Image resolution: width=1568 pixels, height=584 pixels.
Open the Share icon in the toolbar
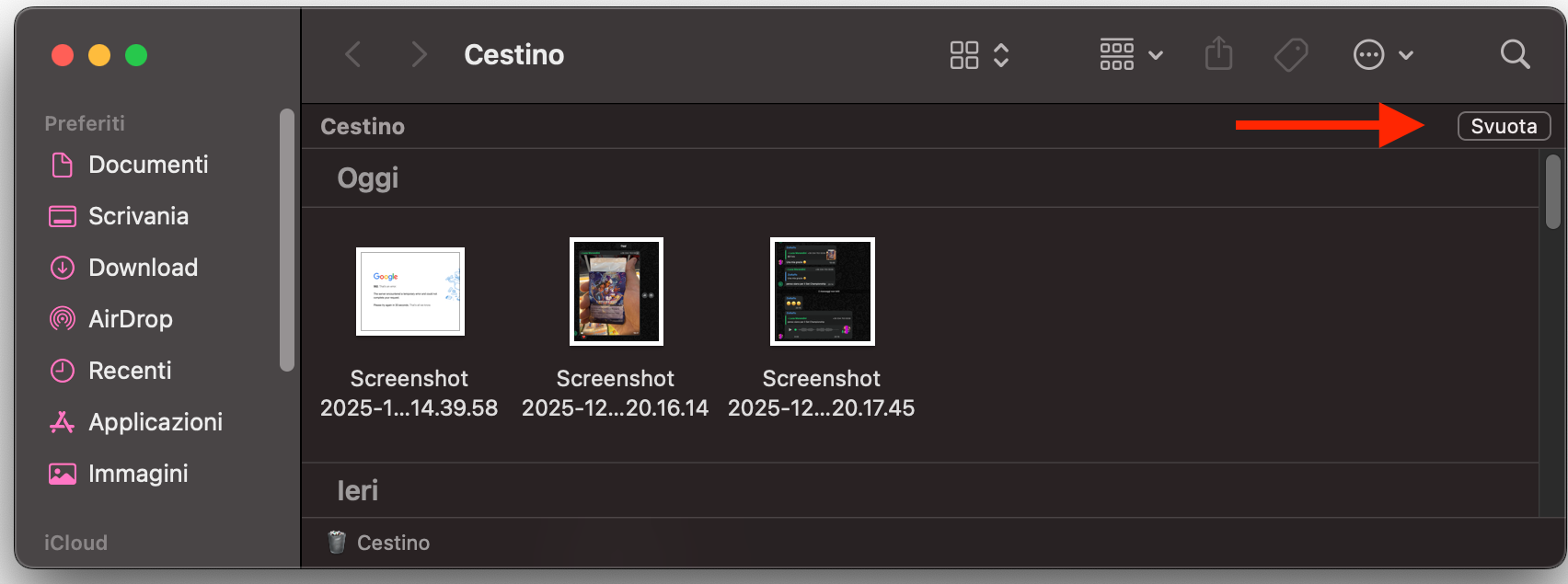1218,54
